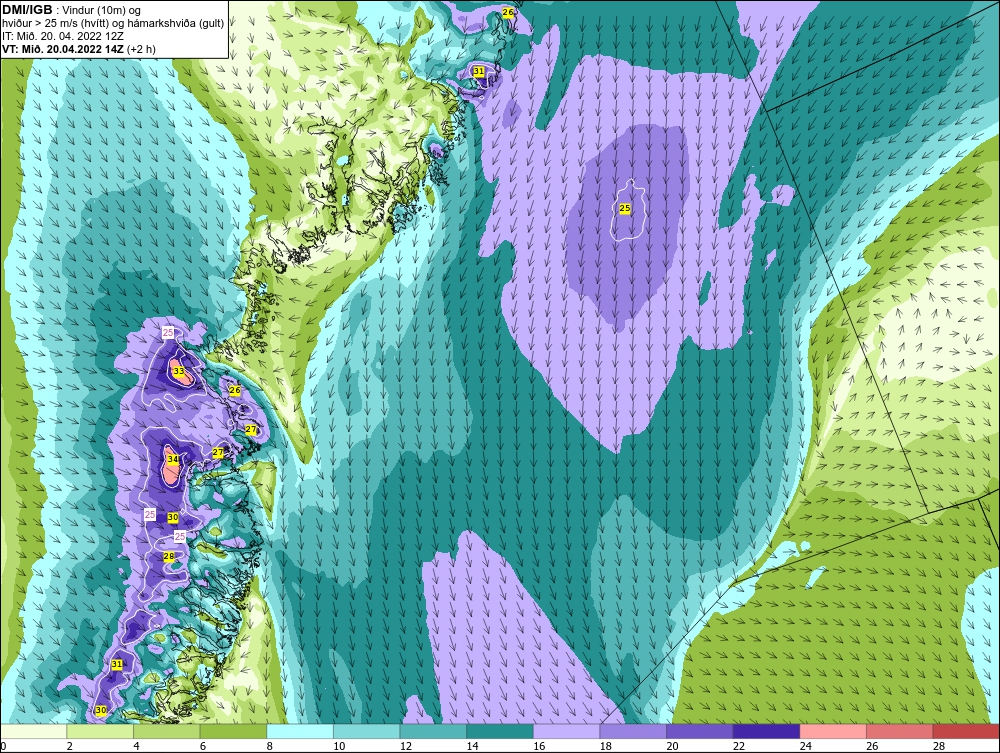This screenshot has height=753, width=1000.
Task: Pick the 12–14 teal legend swatch
Action: tap(433, 731)
